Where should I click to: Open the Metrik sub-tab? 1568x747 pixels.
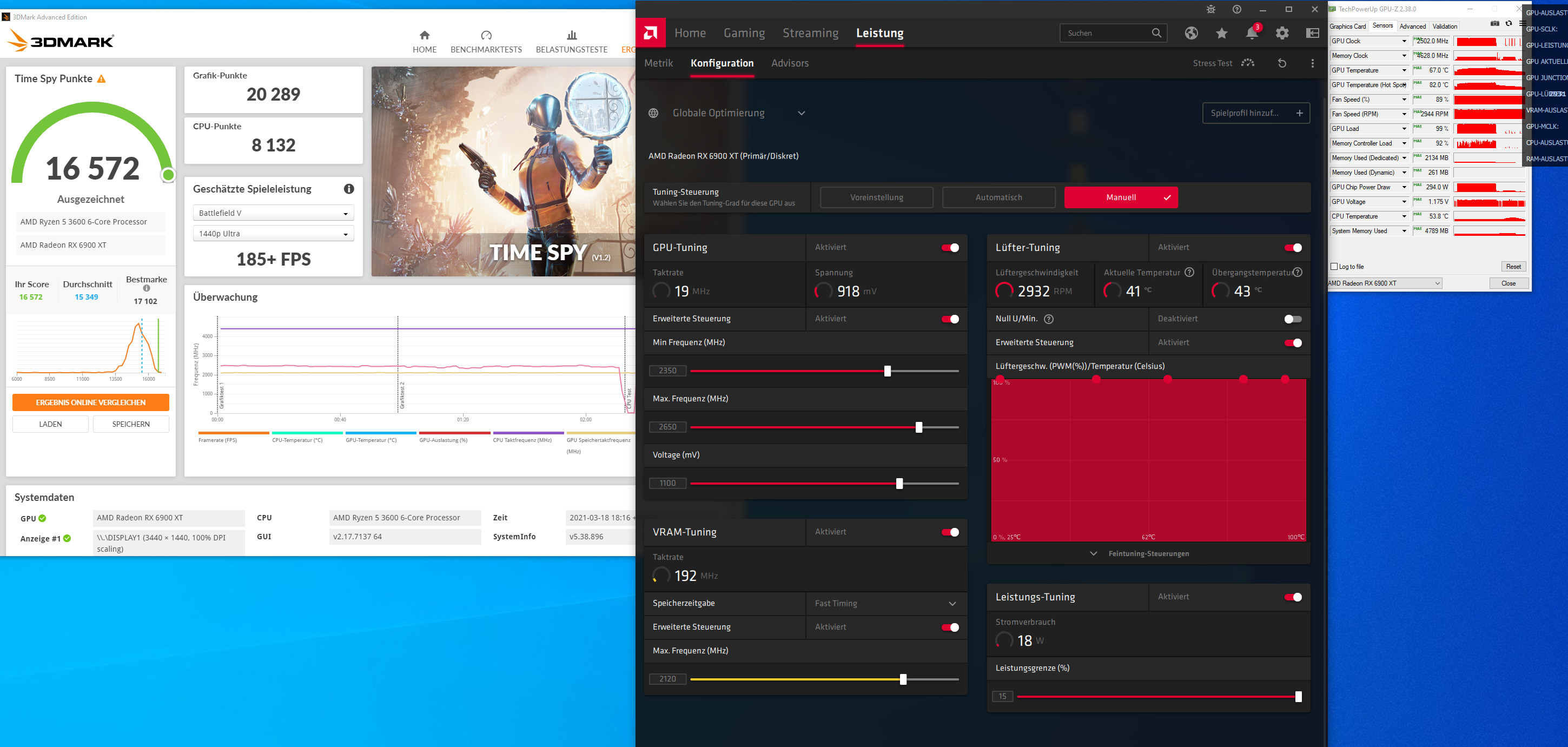(658, 63)
